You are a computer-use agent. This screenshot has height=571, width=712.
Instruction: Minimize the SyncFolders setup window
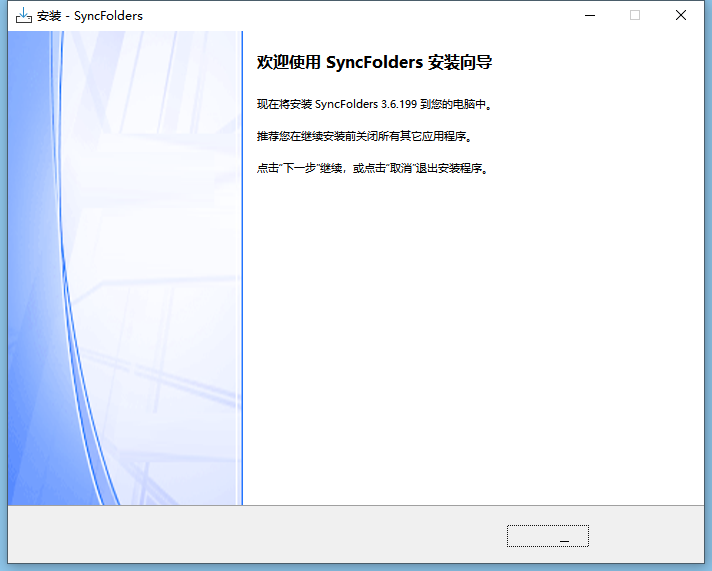(590, 15)
